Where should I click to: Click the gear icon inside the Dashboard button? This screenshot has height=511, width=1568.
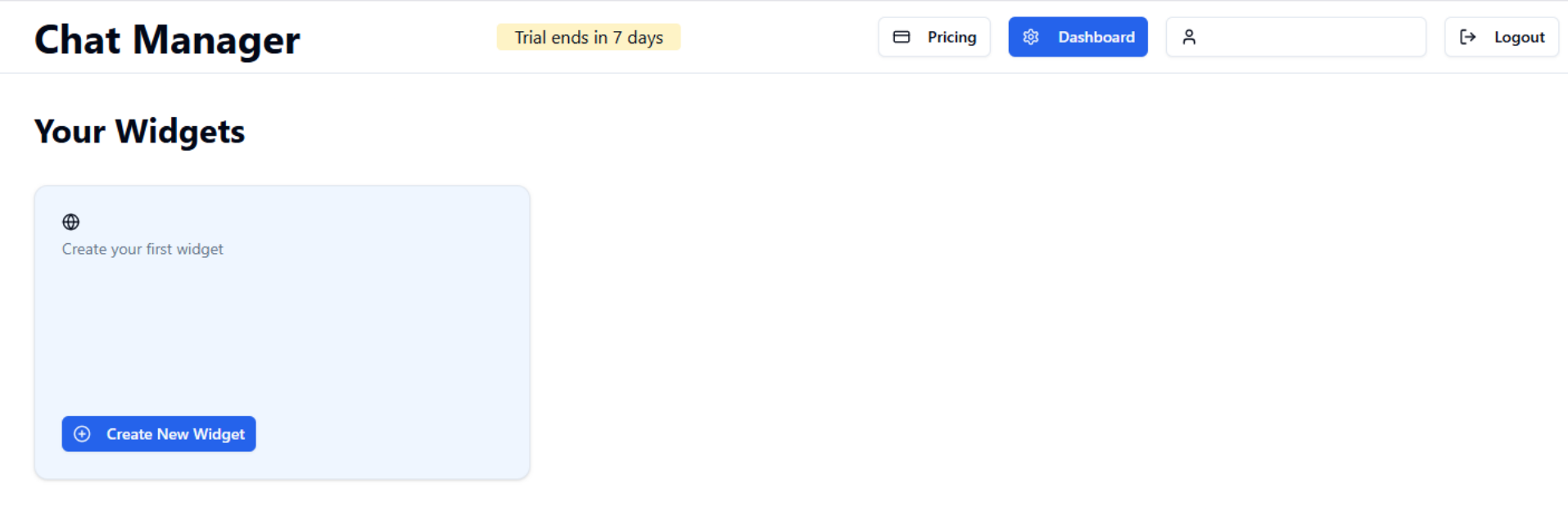click(1030, 37)
